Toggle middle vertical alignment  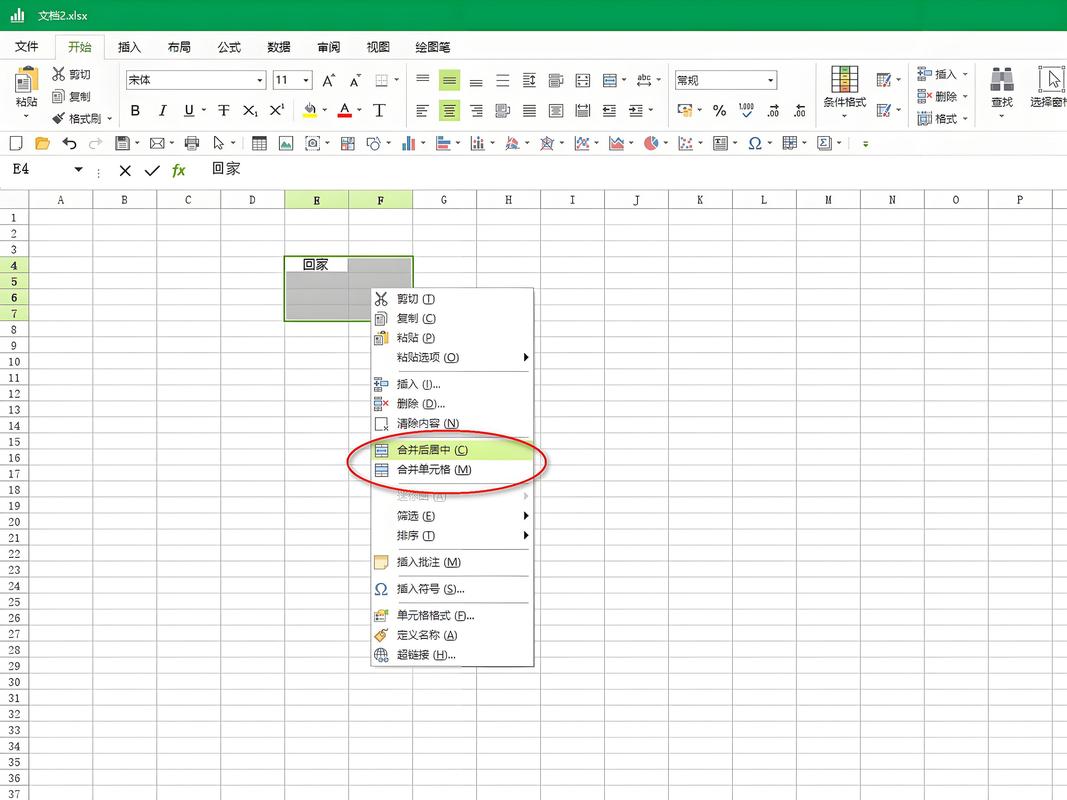click(x=450, y=81)
